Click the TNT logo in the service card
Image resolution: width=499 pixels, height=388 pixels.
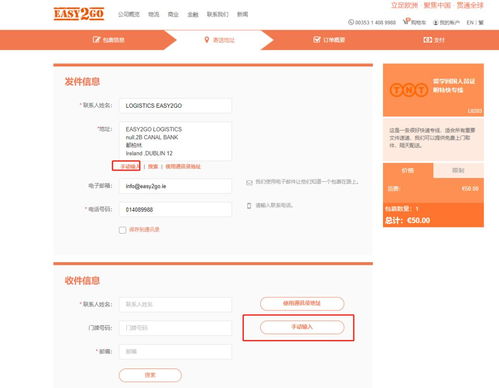pyautogui.click(x=409, y=90)
